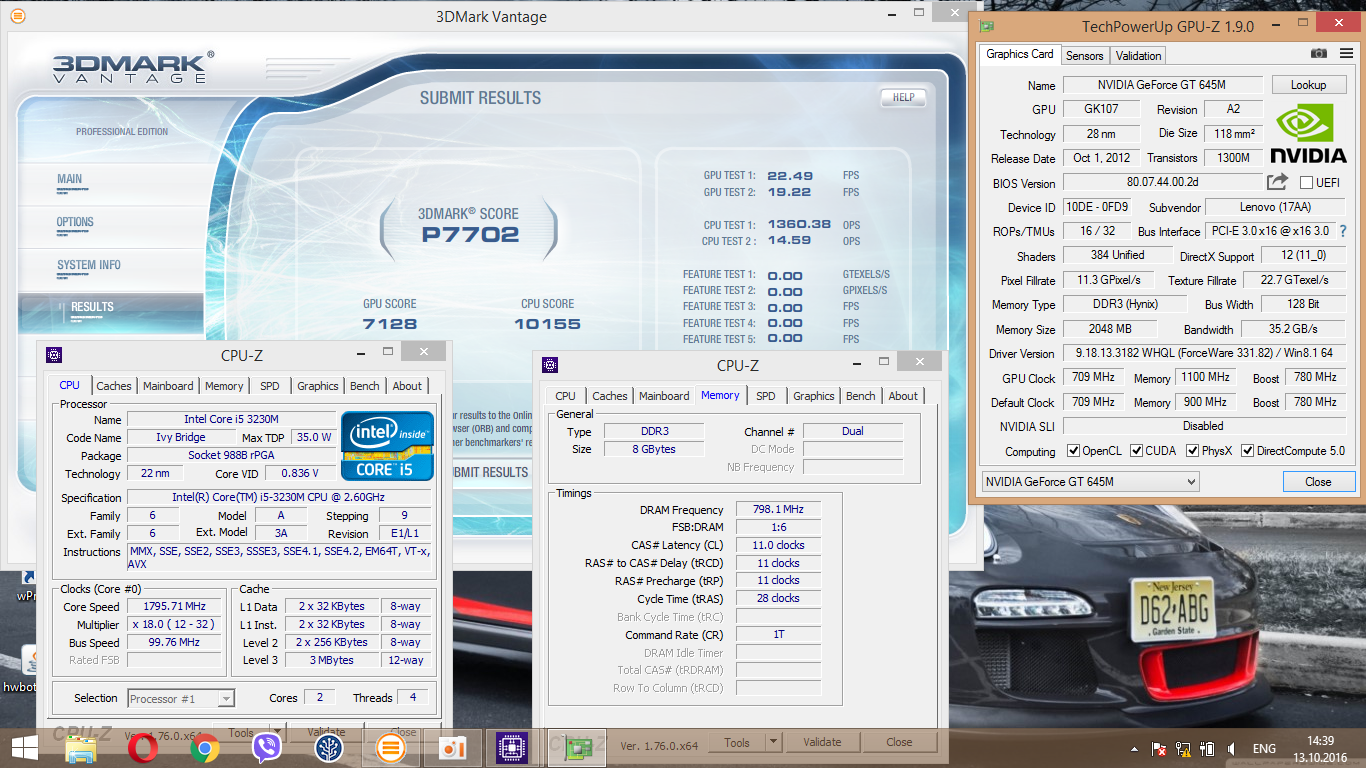Image resolution: width=1366 pixels, height=768 pixels.
Task: Click the Tools button in the Memory-tab CPU-Z window
Action: point(737,742)
